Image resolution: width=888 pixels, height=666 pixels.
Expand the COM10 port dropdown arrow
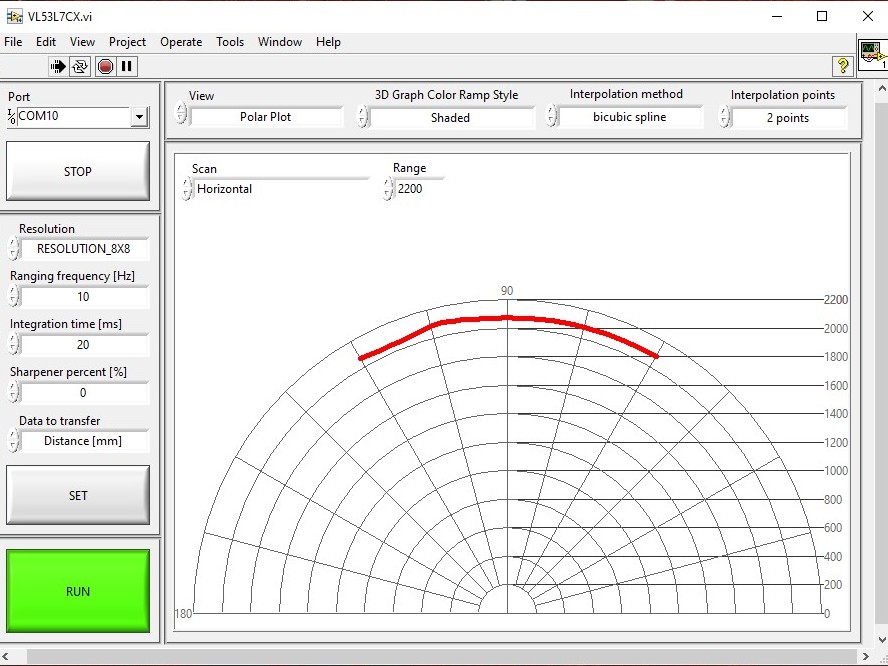click(139, 117)
